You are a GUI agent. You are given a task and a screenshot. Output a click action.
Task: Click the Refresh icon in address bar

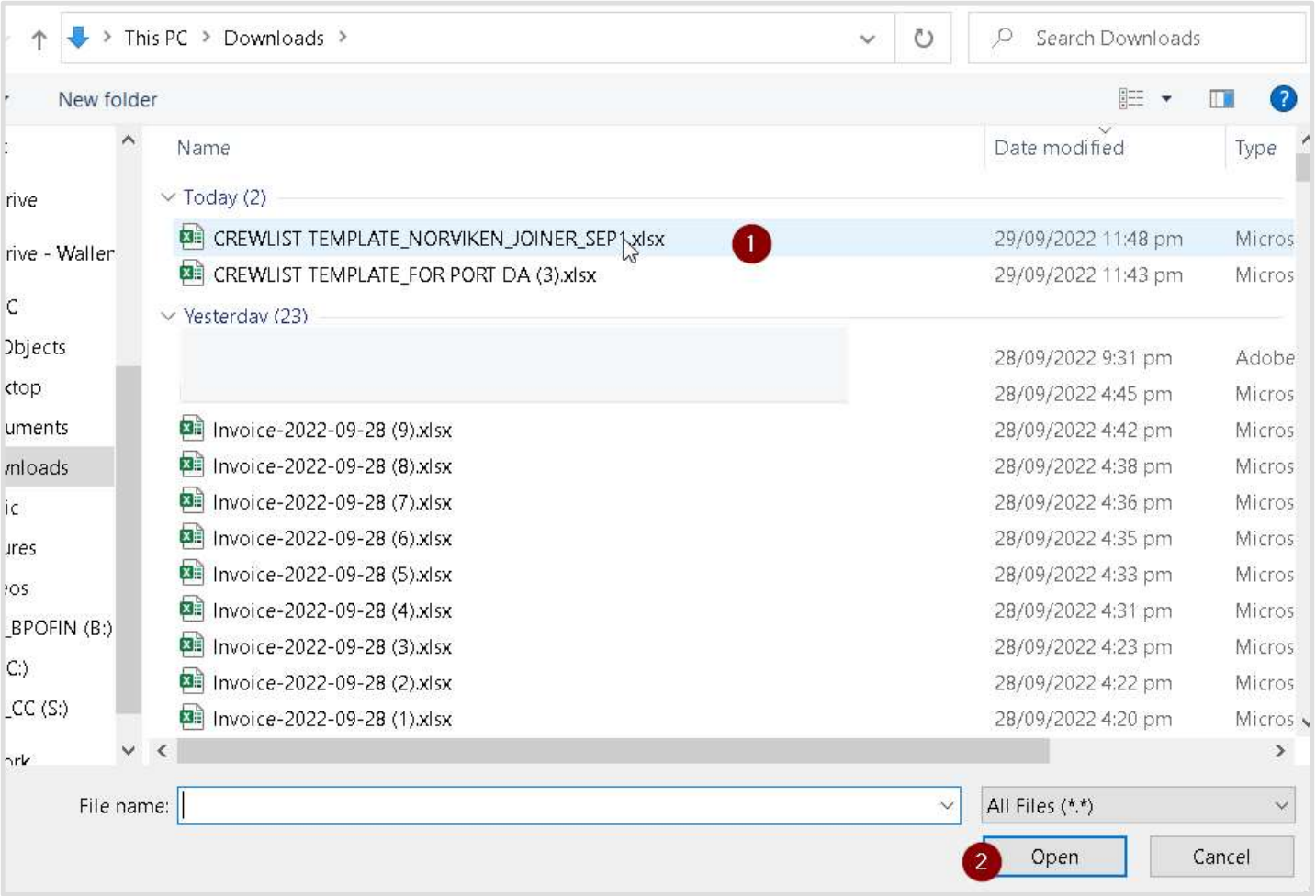[923, 39]
